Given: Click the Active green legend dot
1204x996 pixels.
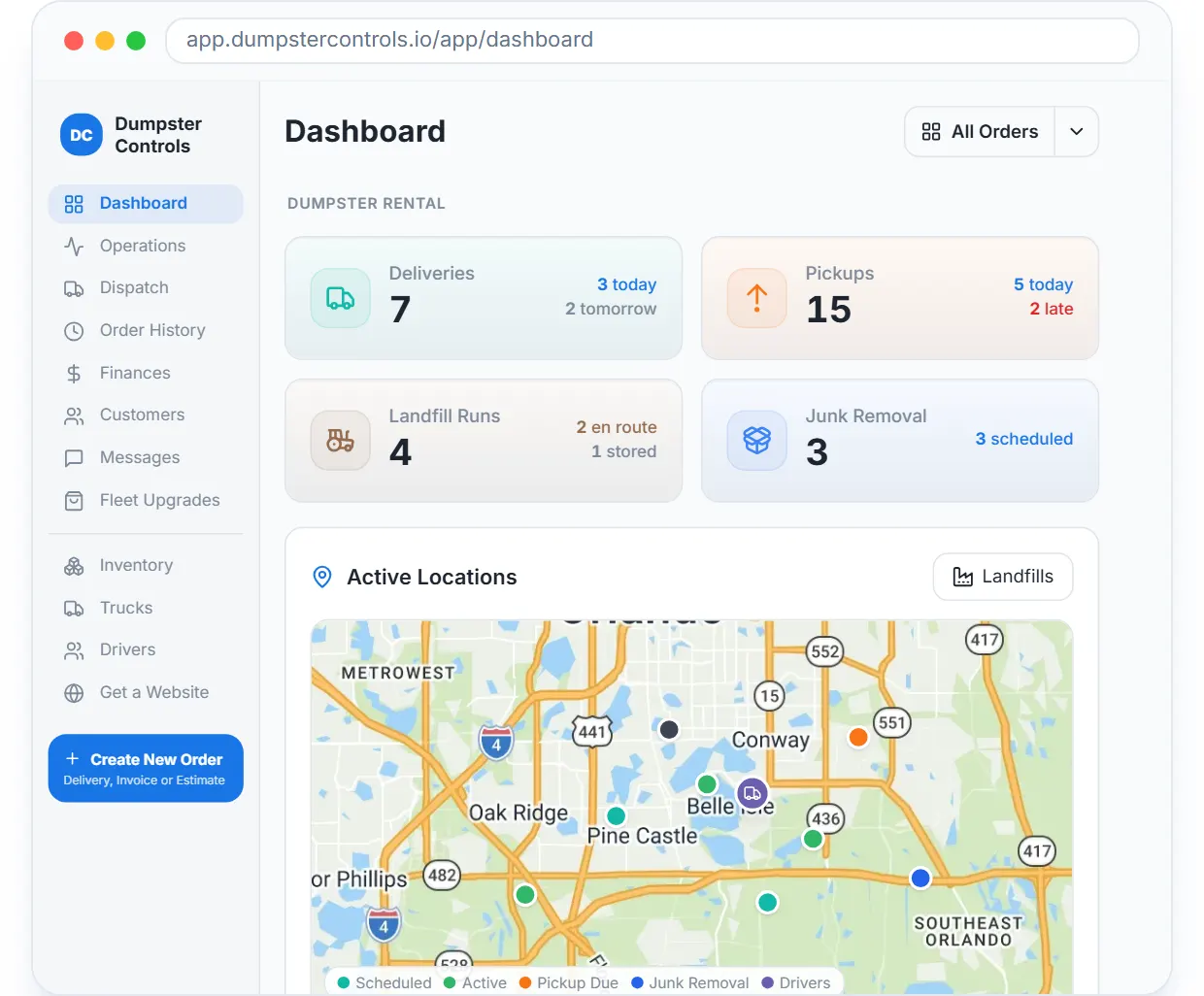Looking at the screenshot, I should pos(450,982).
